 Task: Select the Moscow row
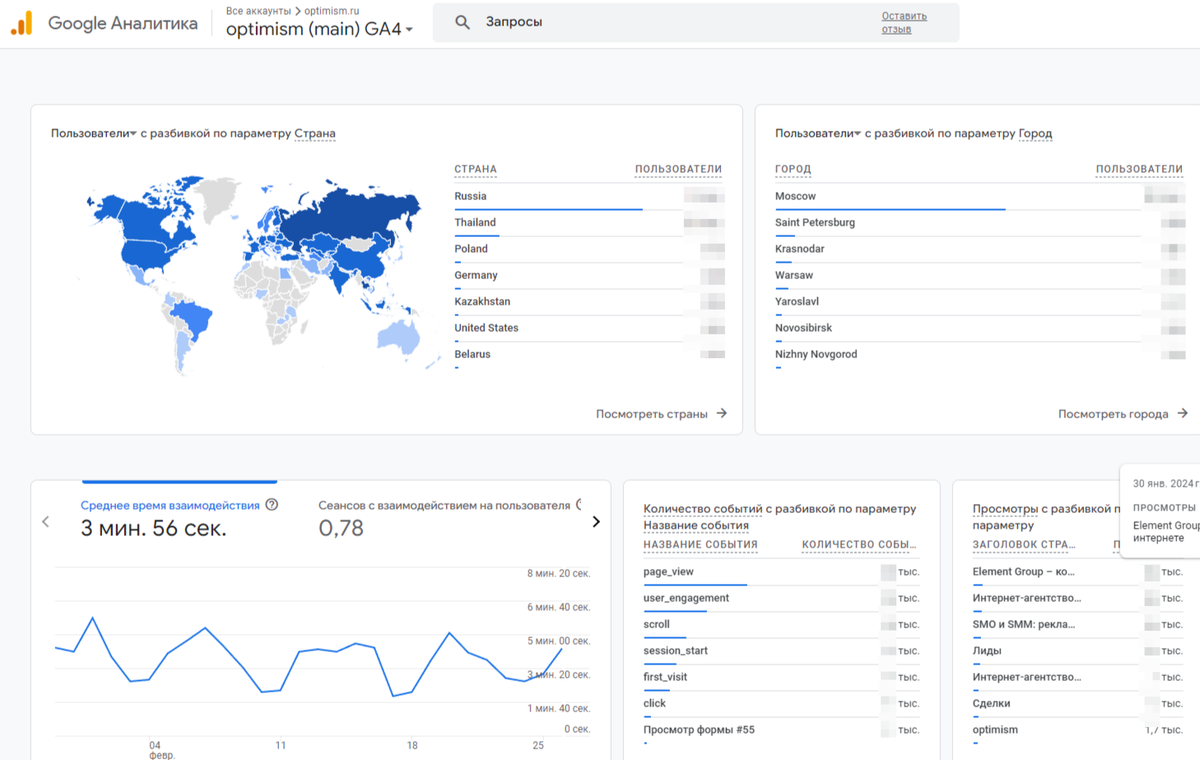pyautogui.click(x=980, y=197)
